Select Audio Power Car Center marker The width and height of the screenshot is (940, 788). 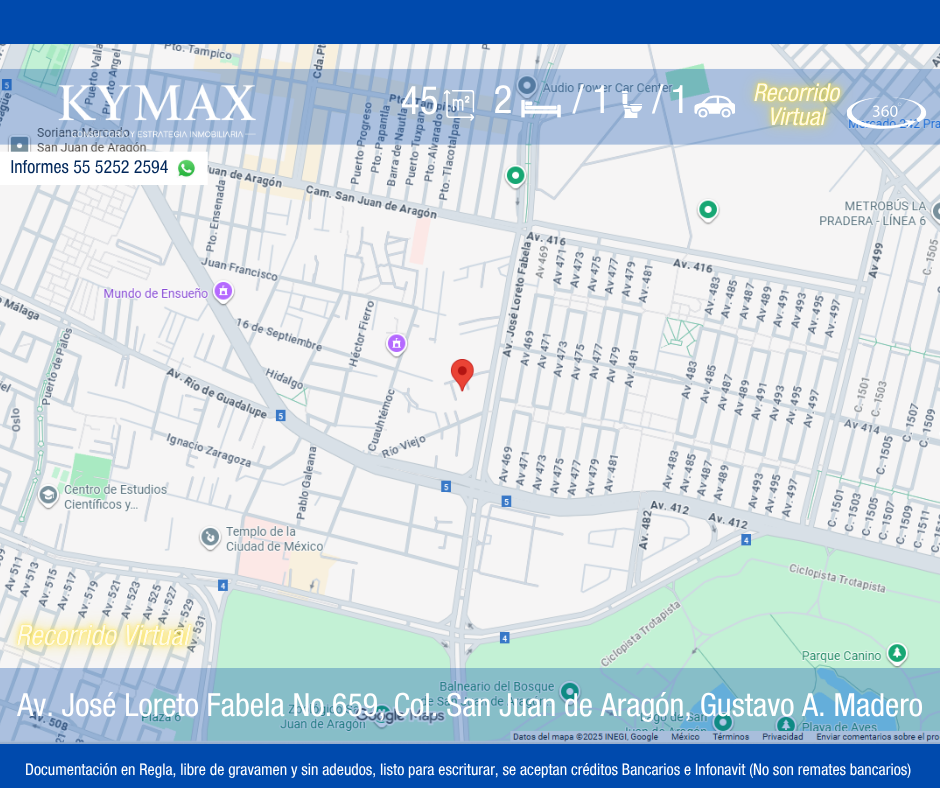pyautogui.click(x=527, y=86)
